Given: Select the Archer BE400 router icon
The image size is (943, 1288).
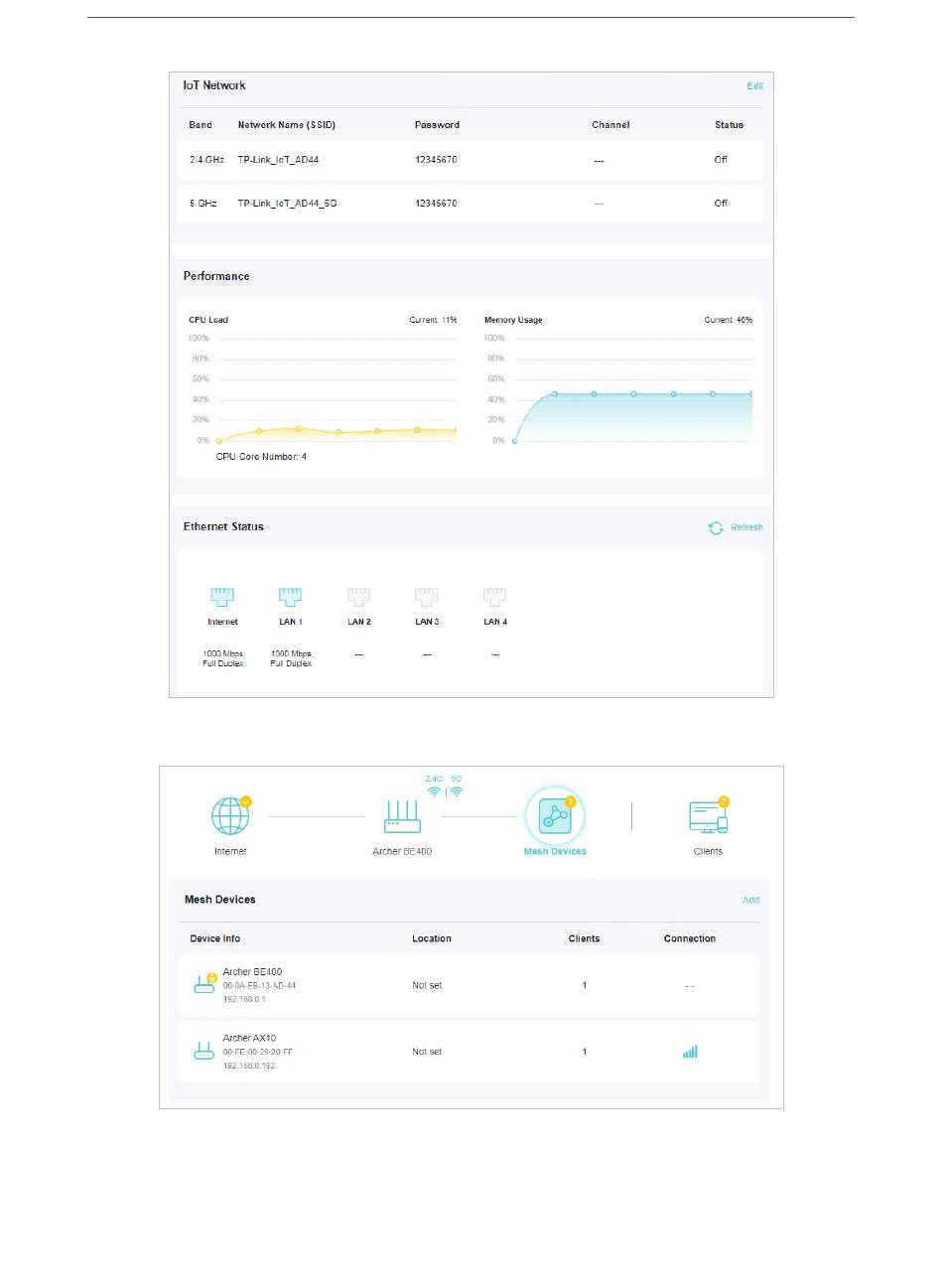Looking at the screenshot, I should 402,817.
